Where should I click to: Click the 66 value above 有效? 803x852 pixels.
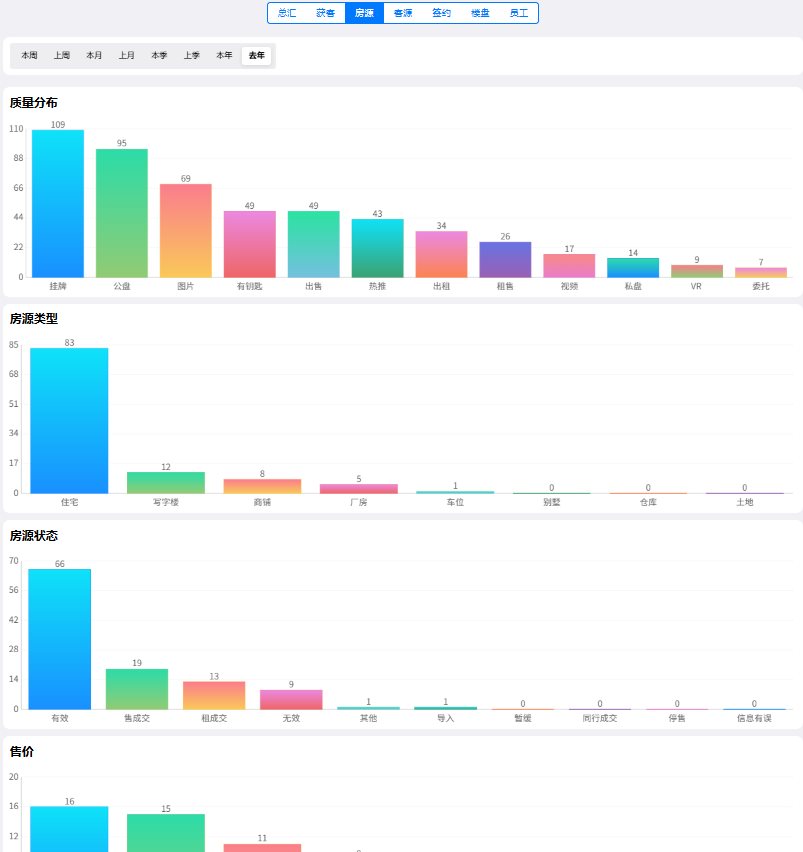tap(60, 564)
